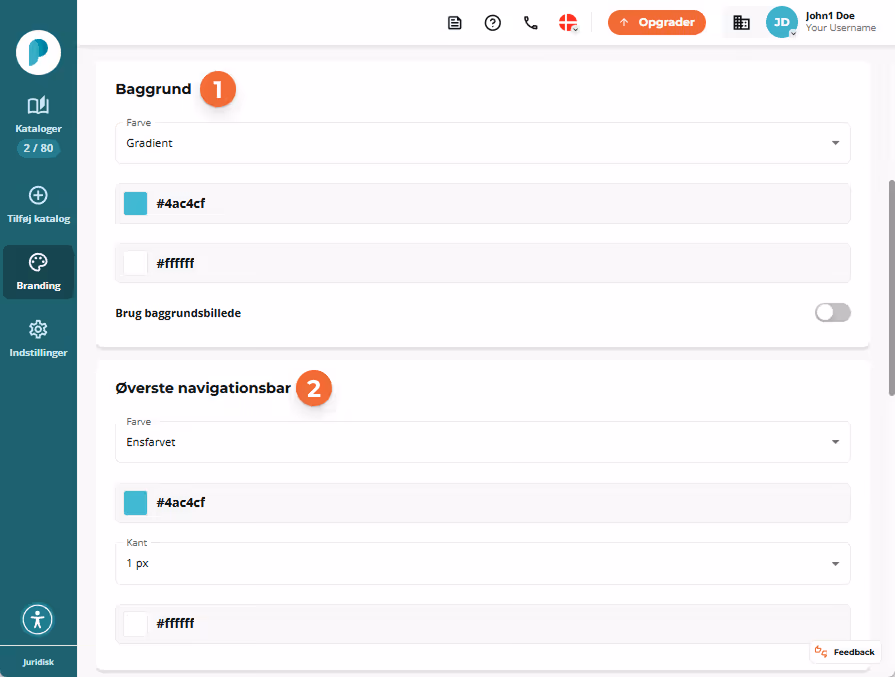Click the Opgrader button
The image size is (895, 677).
(x=657, y=22)
